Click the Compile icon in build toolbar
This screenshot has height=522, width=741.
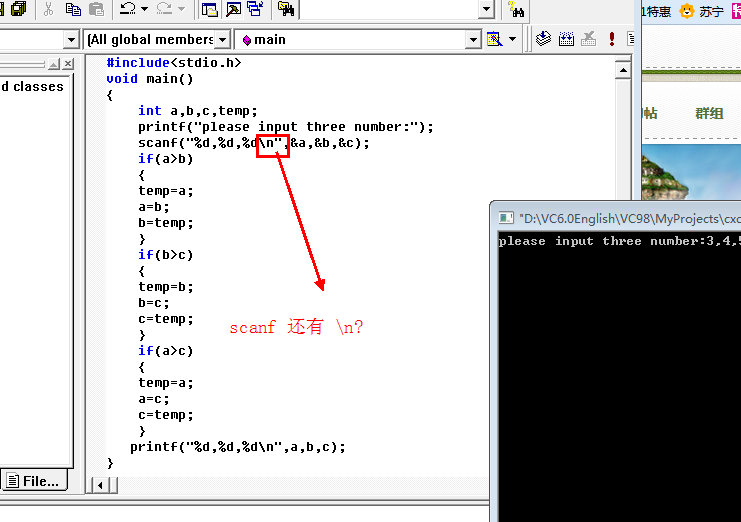pos(543,39)
